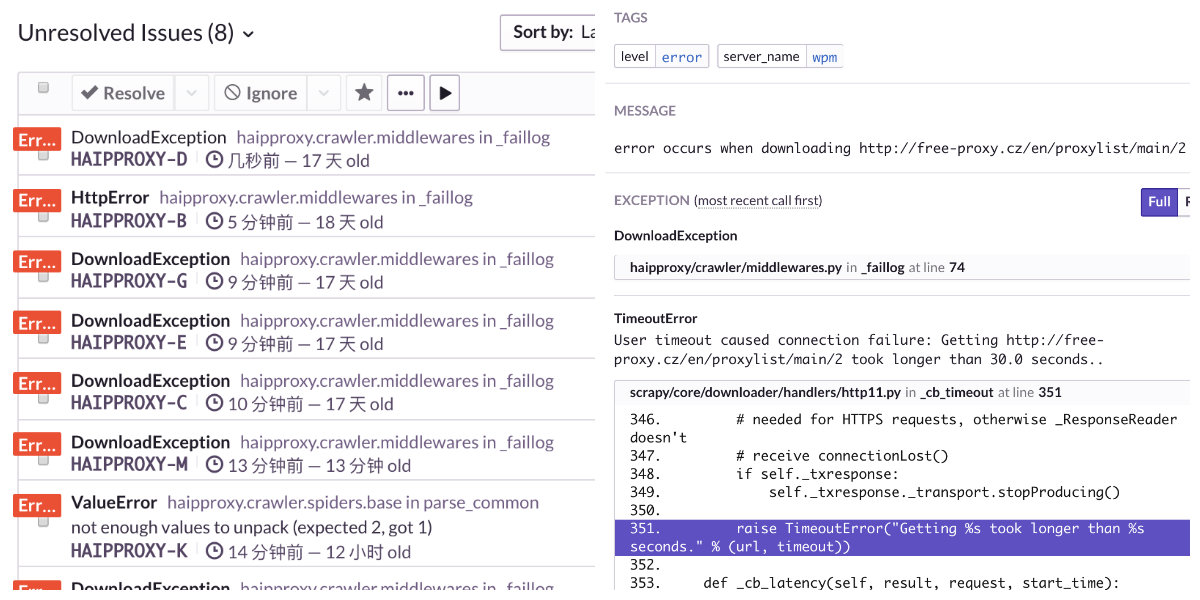Viewport: 1200px width, 600px height.
Task: Click the server_name wpm tag value
Action: click(x=824, y=57)
